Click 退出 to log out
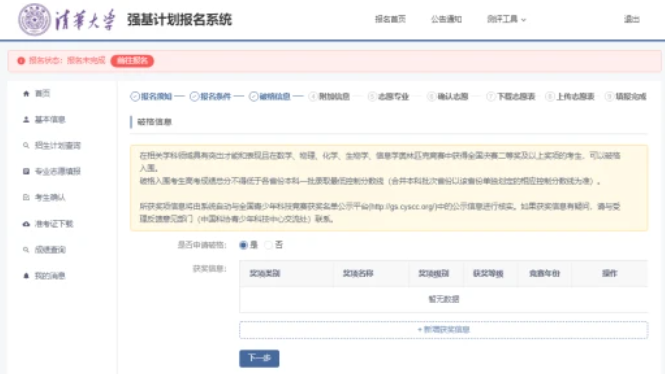This screenshot has height=374, width=665. (x=631, y=19)
